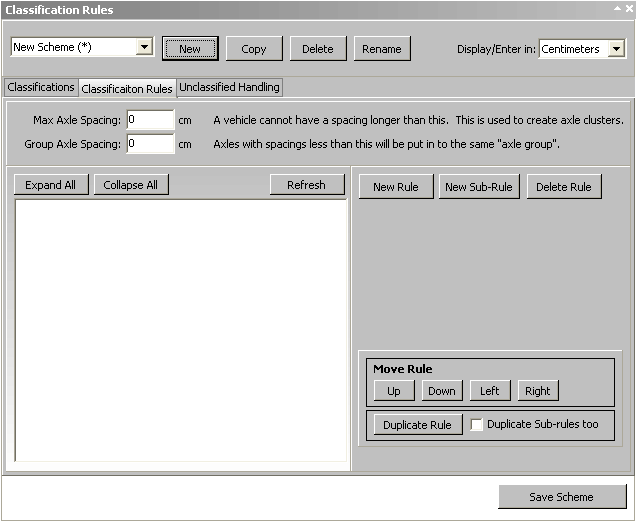Click the Copy scheme button

coord(254,48)
